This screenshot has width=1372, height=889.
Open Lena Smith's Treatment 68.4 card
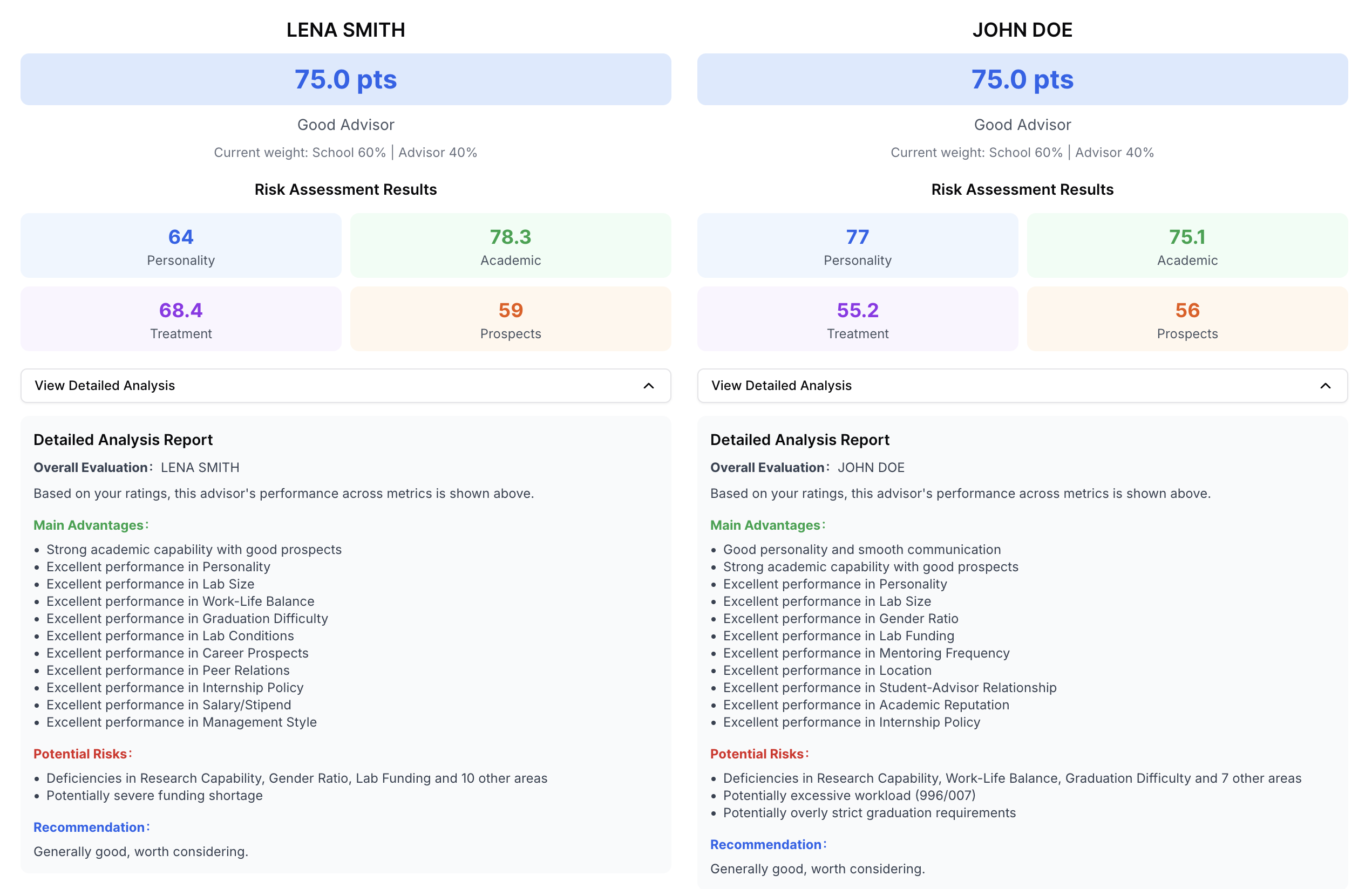(181, 319)
